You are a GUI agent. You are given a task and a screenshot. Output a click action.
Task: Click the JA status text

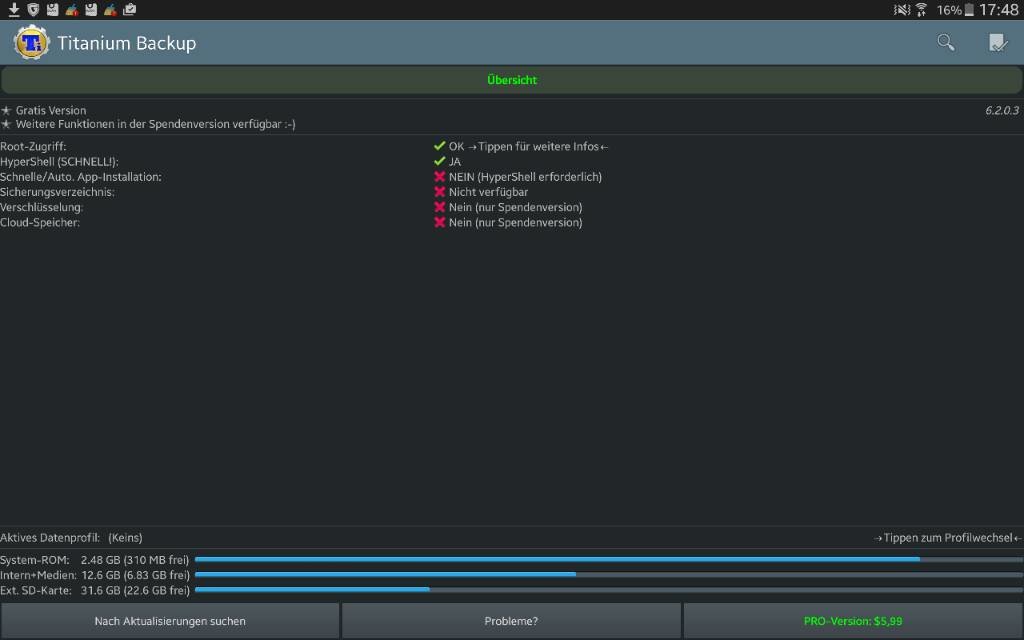(x=455, y=161)
